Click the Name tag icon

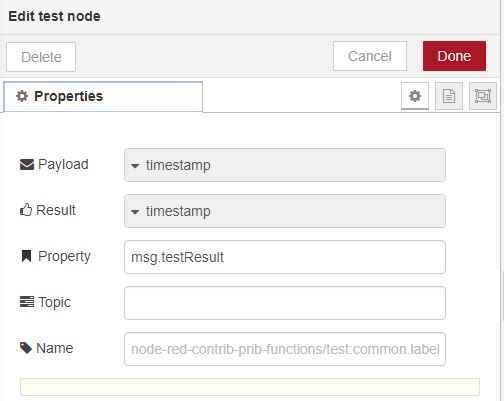(x=26, y=348)
